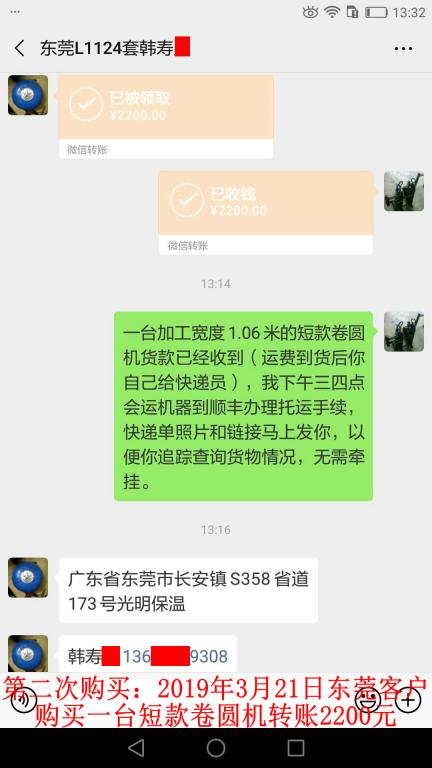Open chat info via three-dots menu
Viewport: 432px width, 768px height.
pos(403,48)
